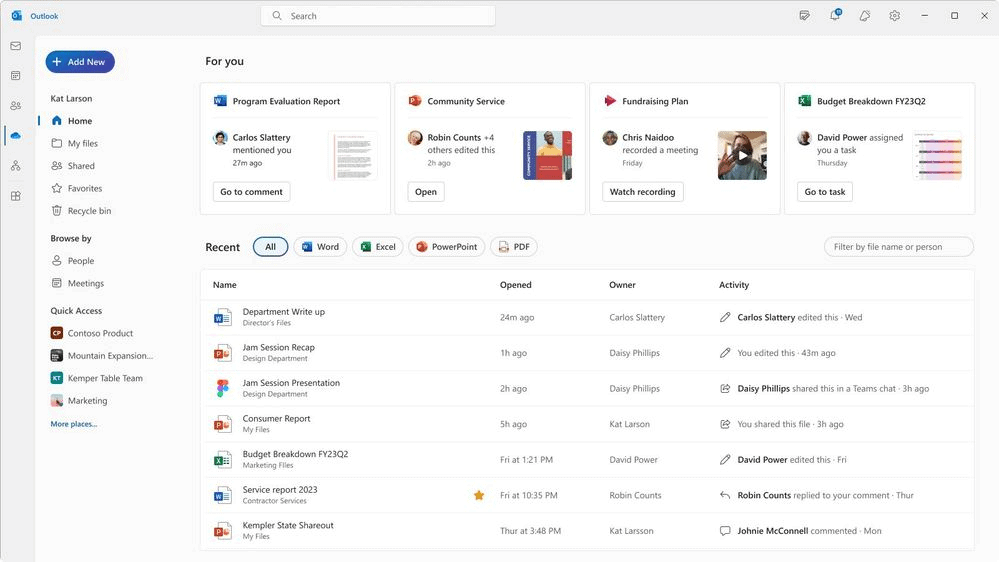This screenshot has width=999, height=562.
Task: Click Chris Naidoo's avatar in Fundraising Plan card
Action: (610, 138)
